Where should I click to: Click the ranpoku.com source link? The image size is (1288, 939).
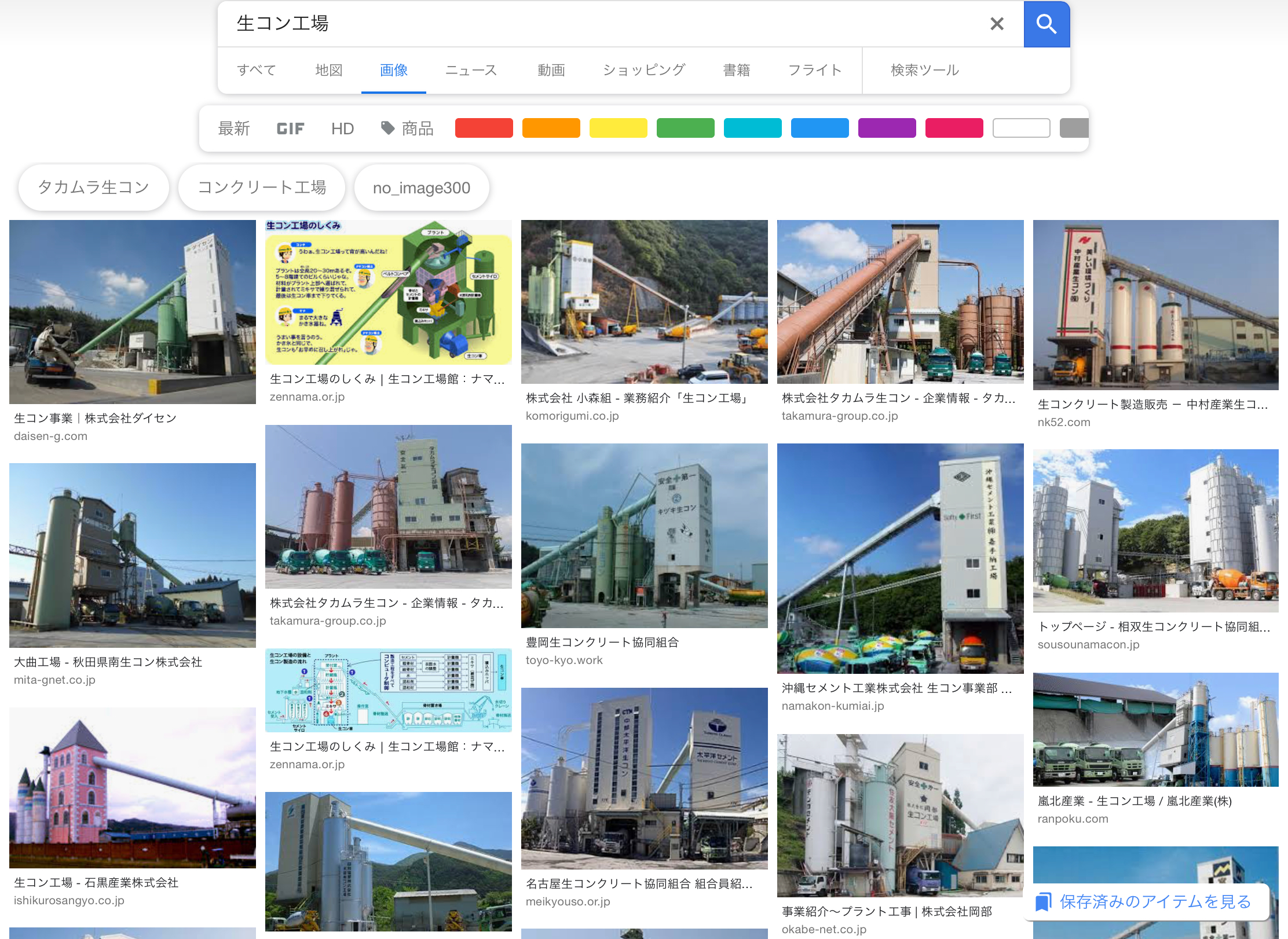(x=1073, y=819)
